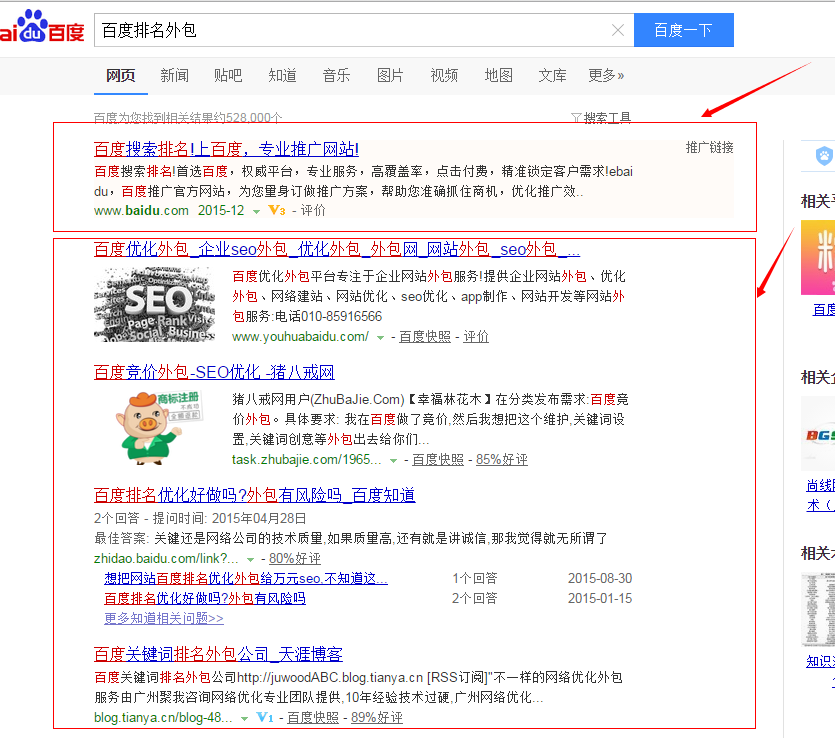
Task: Expand the arrow next to www.baidu.com 2015-12
Action: point(257,211)
